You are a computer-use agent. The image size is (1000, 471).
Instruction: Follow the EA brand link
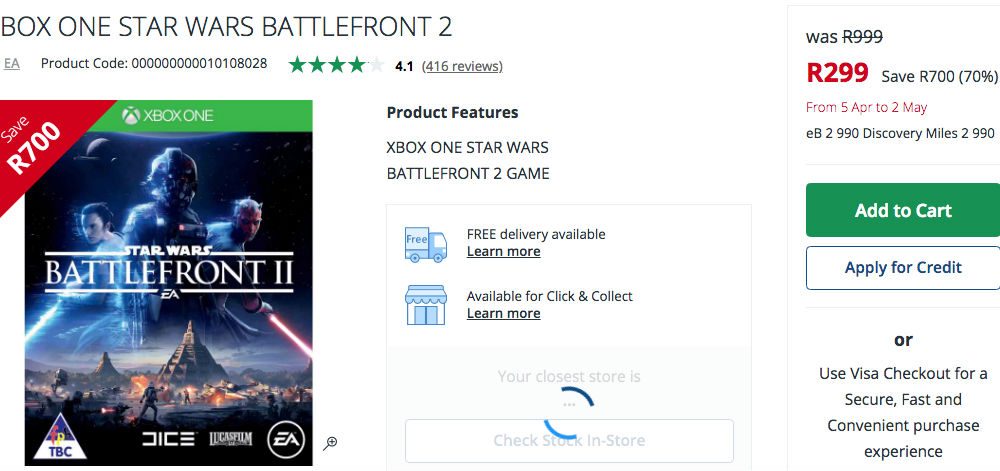(12, 63)
